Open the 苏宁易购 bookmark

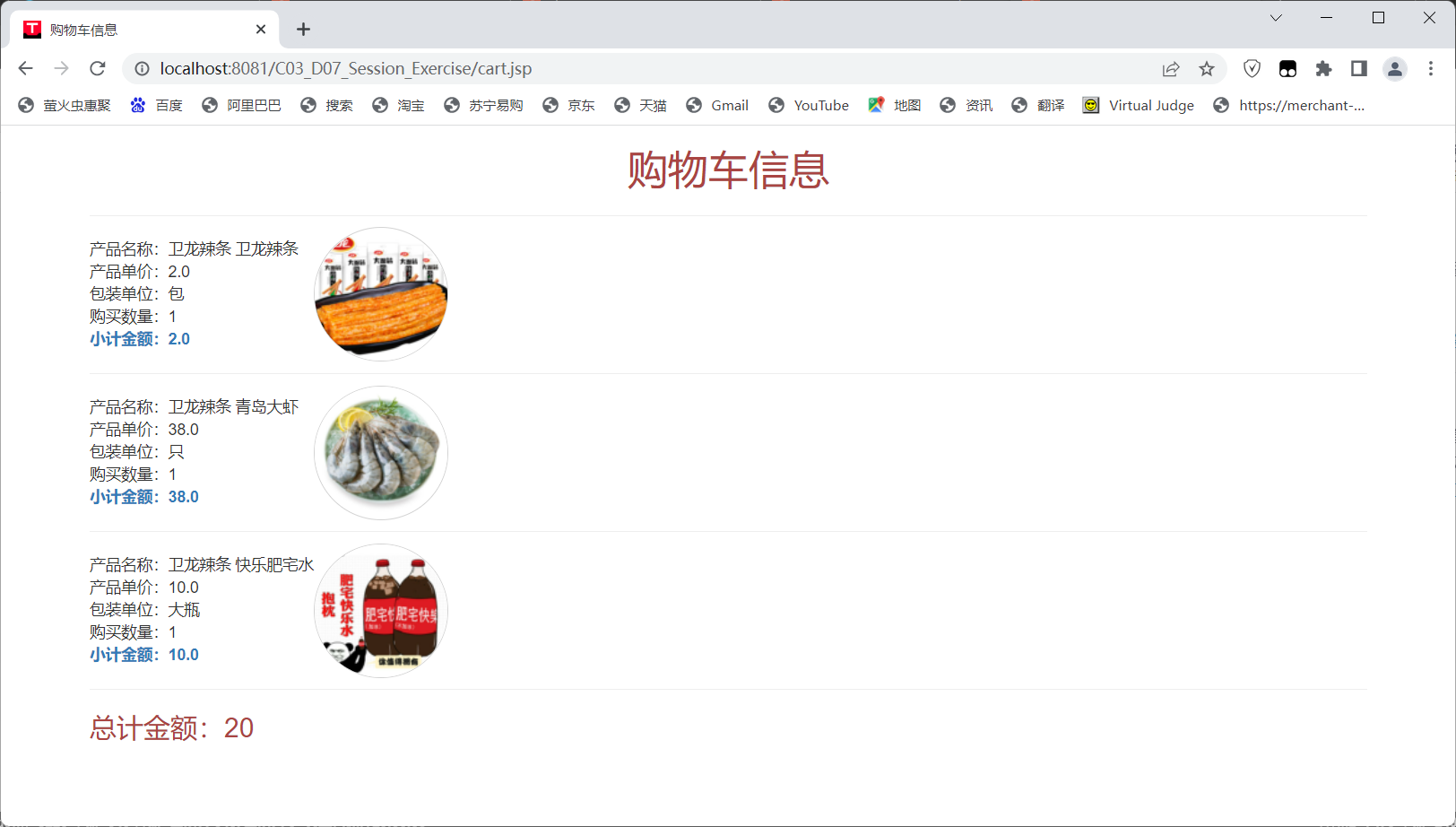pos(483,105)
